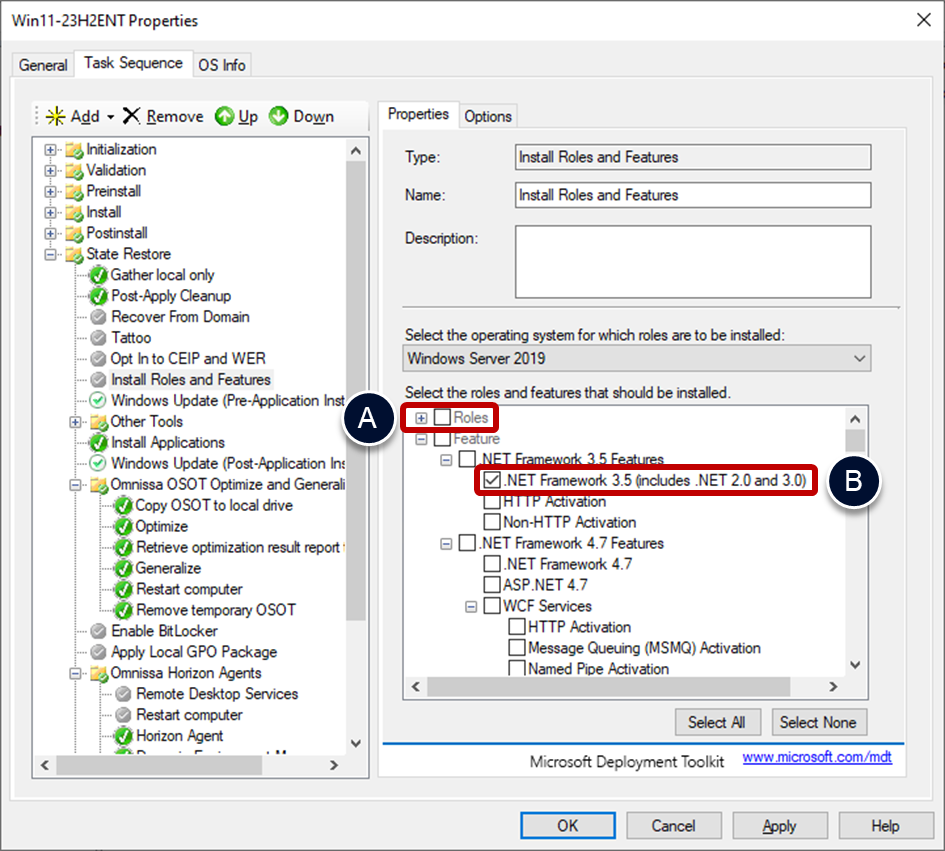The image size is (945, 851).
Task: Expand the Preinstall folder in task sequence
Action: click(51, 191)
